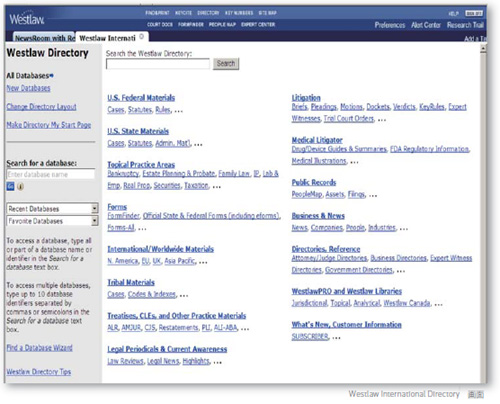The width and height of the screenshot is (500, 404).
Task: Open Directories, Reference heading
Action: (326, 249)
